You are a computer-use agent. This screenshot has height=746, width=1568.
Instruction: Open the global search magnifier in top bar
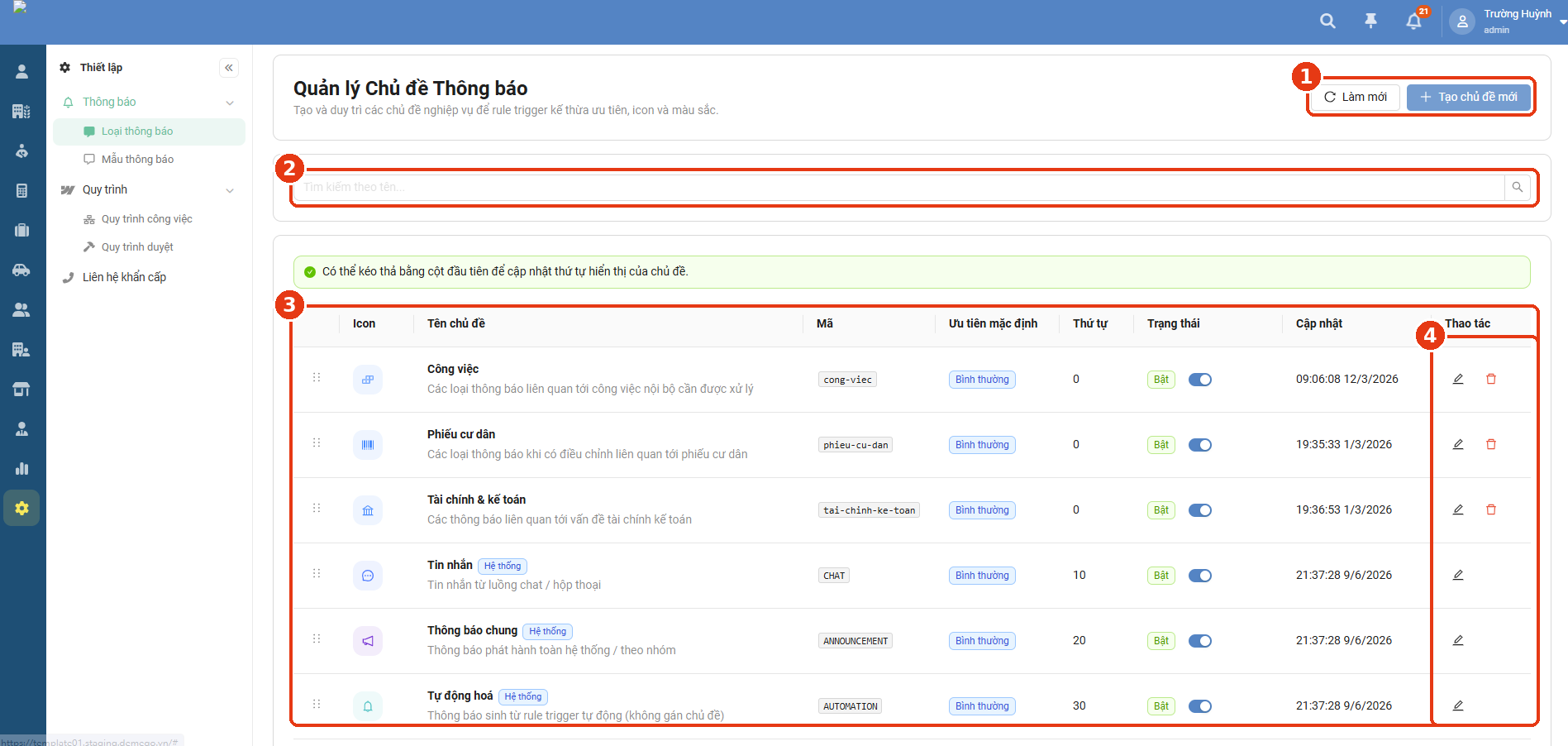pyautogui.click(x=1327, y=22)
